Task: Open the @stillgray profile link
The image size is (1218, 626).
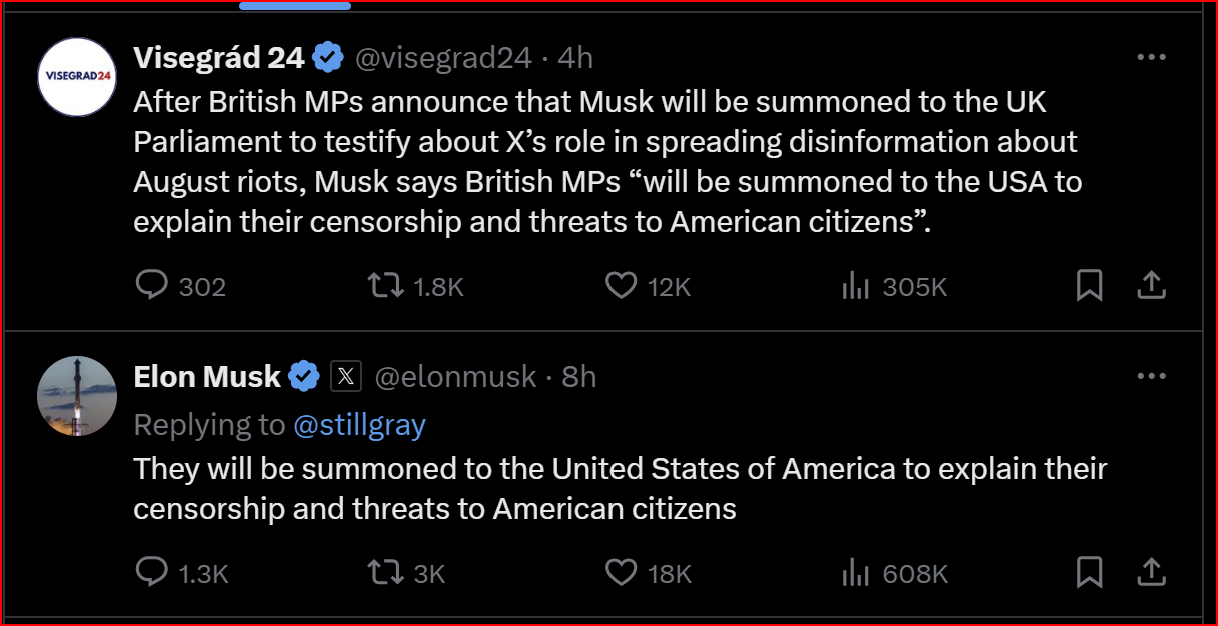Action: pos(359,425)
